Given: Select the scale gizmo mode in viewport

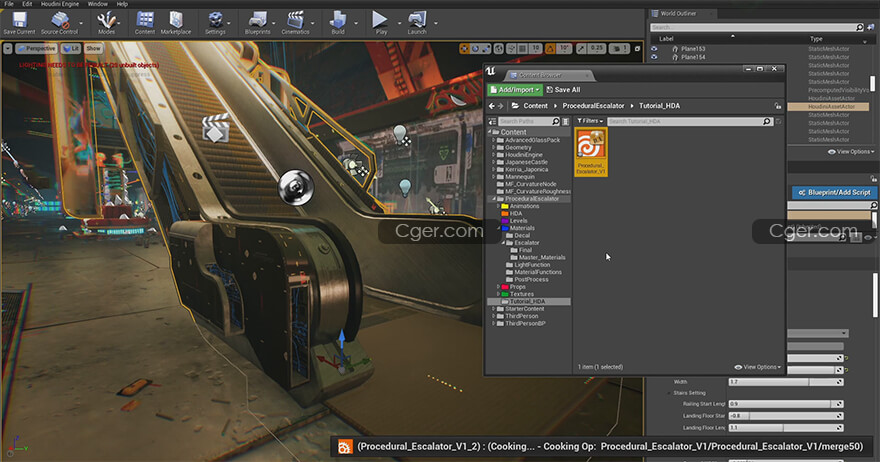Looking at the screenshot, I should point(485,49).
